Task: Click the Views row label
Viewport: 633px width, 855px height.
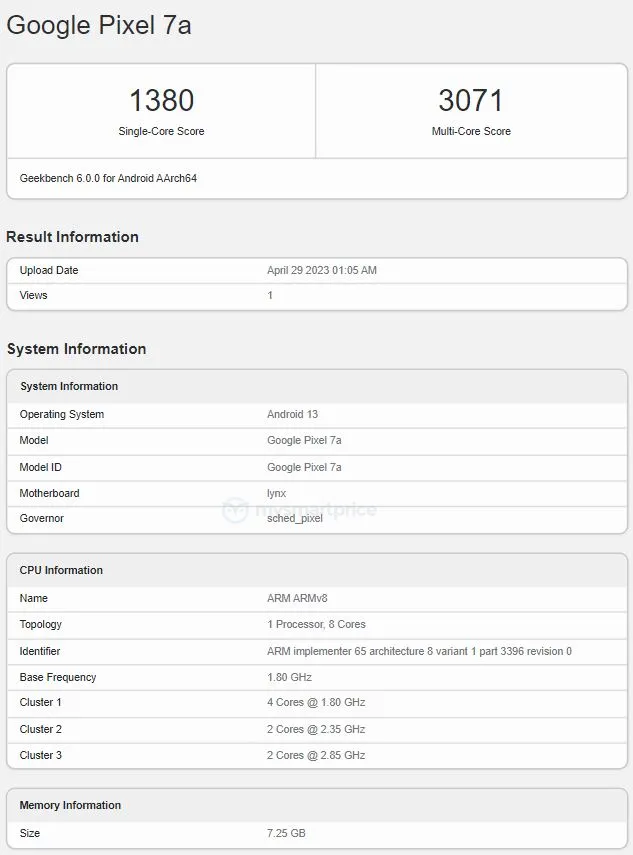Action: click(x=34, y=295)
